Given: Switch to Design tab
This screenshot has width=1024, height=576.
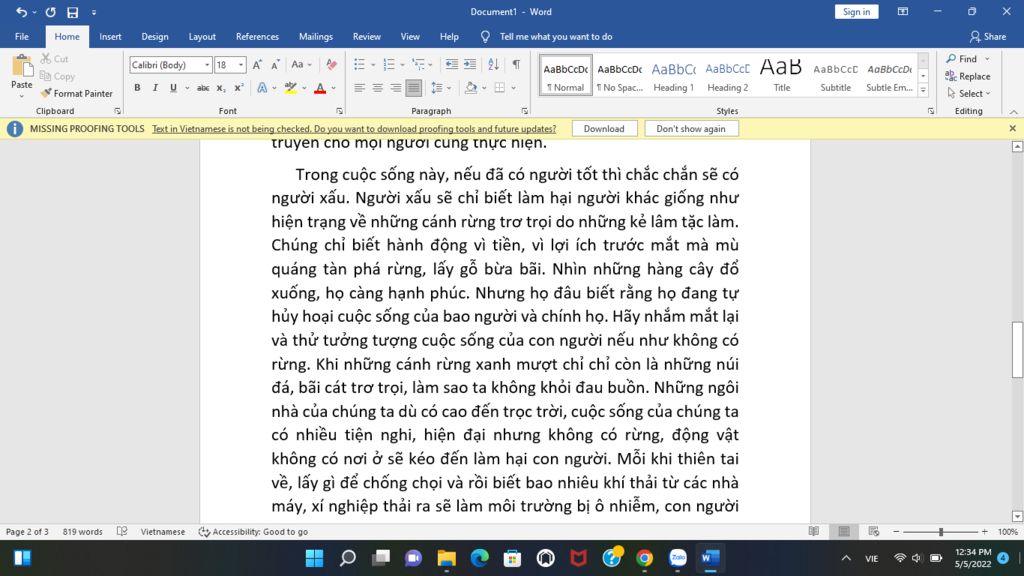Looking at the screenshot, I should pos(155,37).
